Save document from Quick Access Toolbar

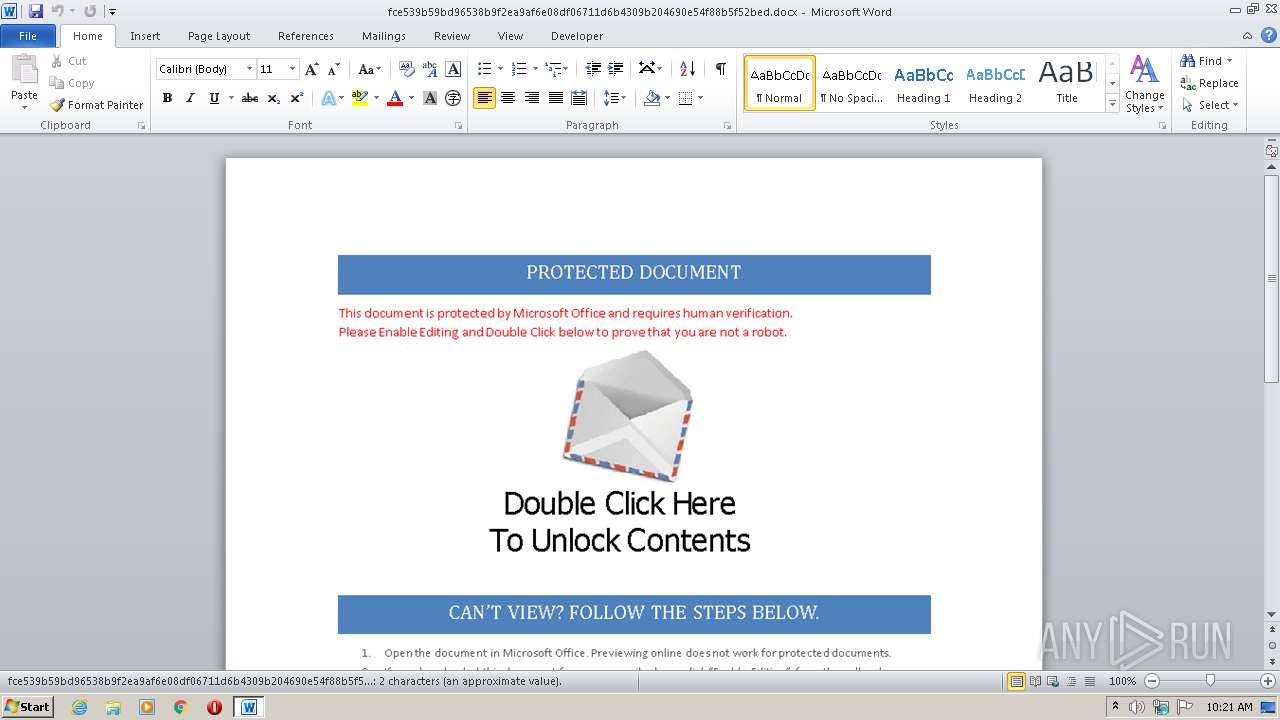(36, 11)
